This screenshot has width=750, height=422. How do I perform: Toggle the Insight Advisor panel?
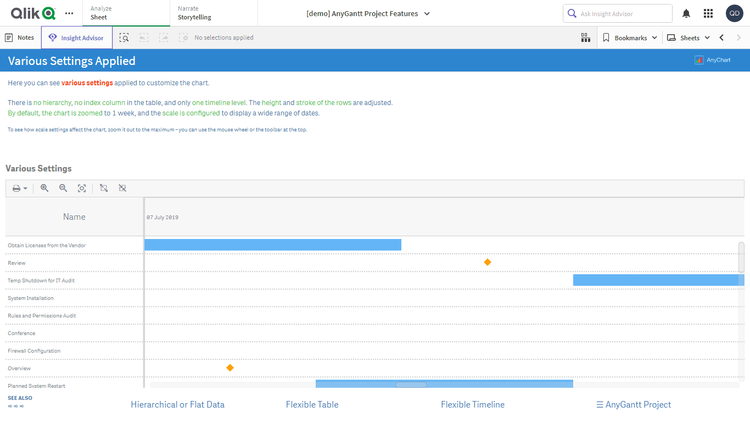(x=77, y=37)
